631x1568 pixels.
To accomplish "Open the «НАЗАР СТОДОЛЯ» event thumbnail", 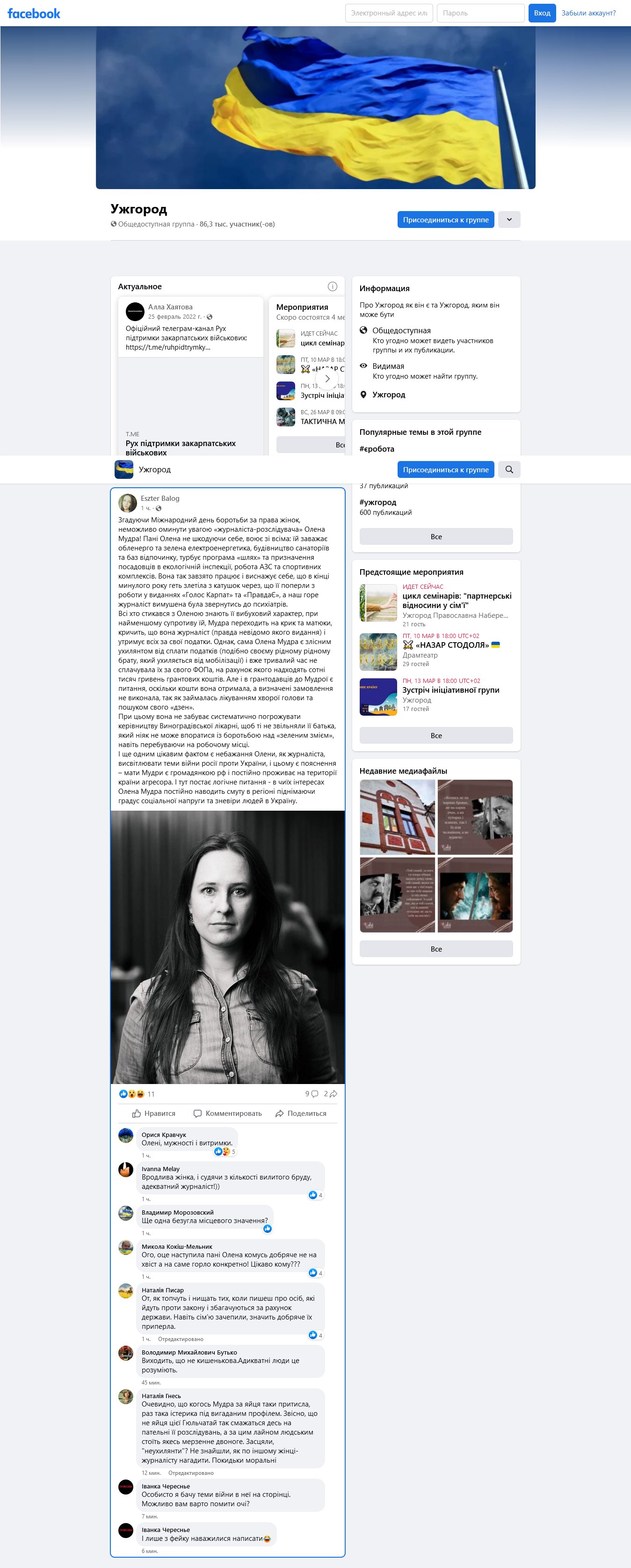I will click(378, 651).
